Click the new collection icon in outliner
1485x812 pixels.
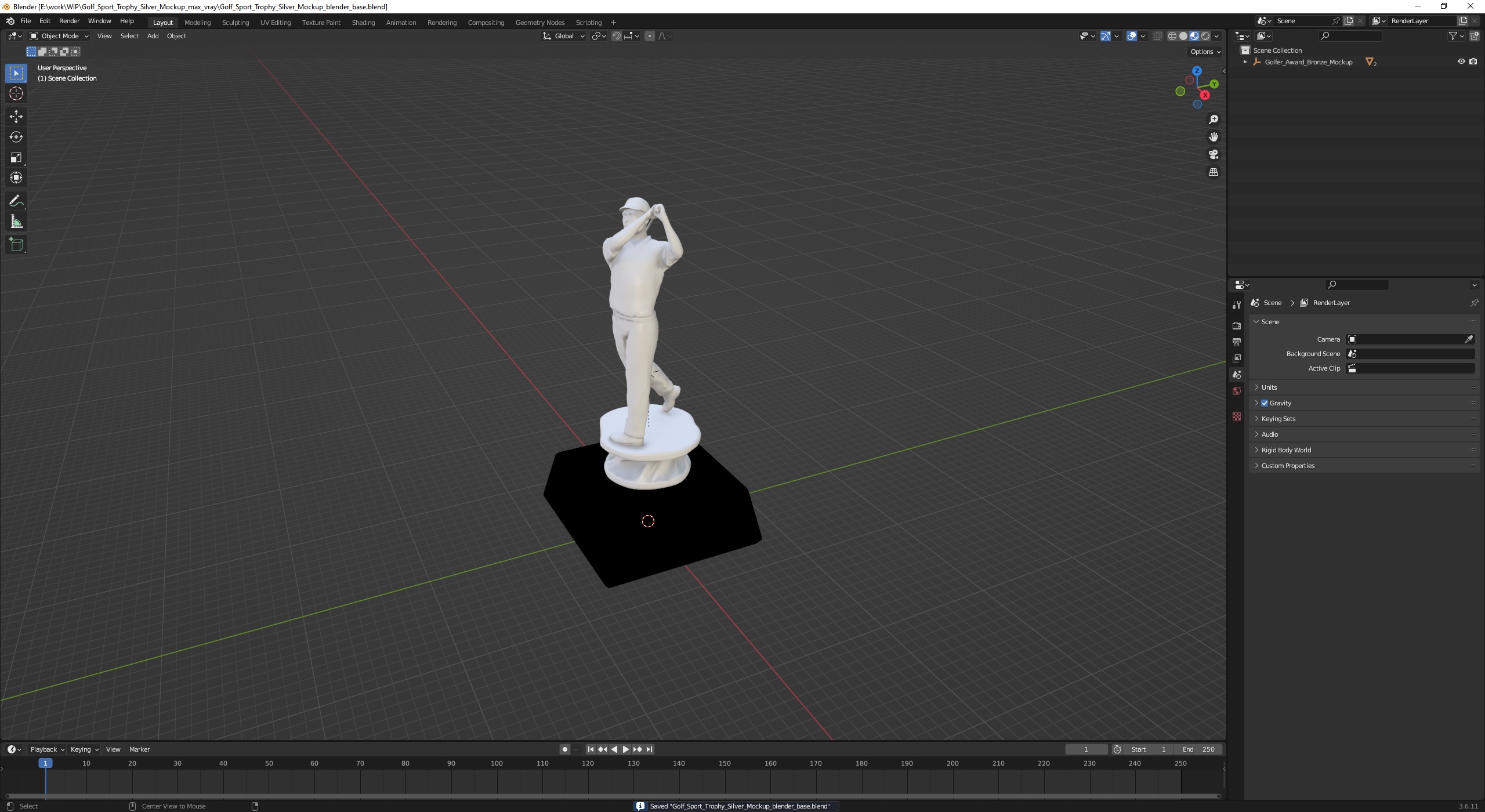tap(1474, 36)
